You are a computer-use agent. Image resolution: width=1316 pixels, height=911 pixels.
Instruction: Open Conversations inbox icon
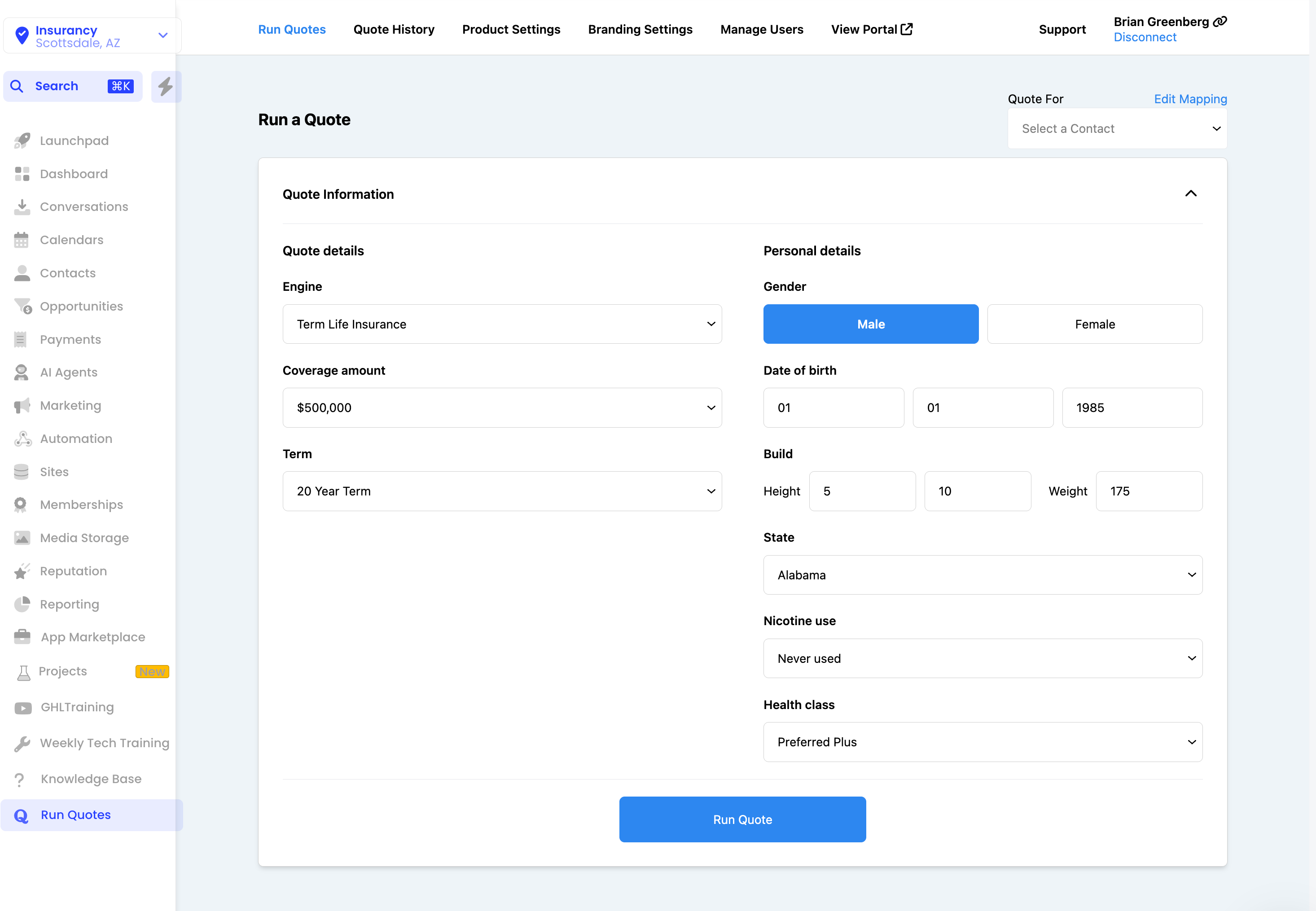click(x=22, y=206)
